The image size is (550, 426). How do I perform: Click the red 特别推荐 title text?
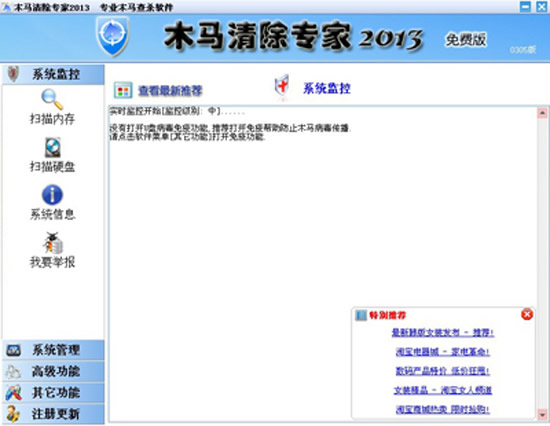[388, 315]
